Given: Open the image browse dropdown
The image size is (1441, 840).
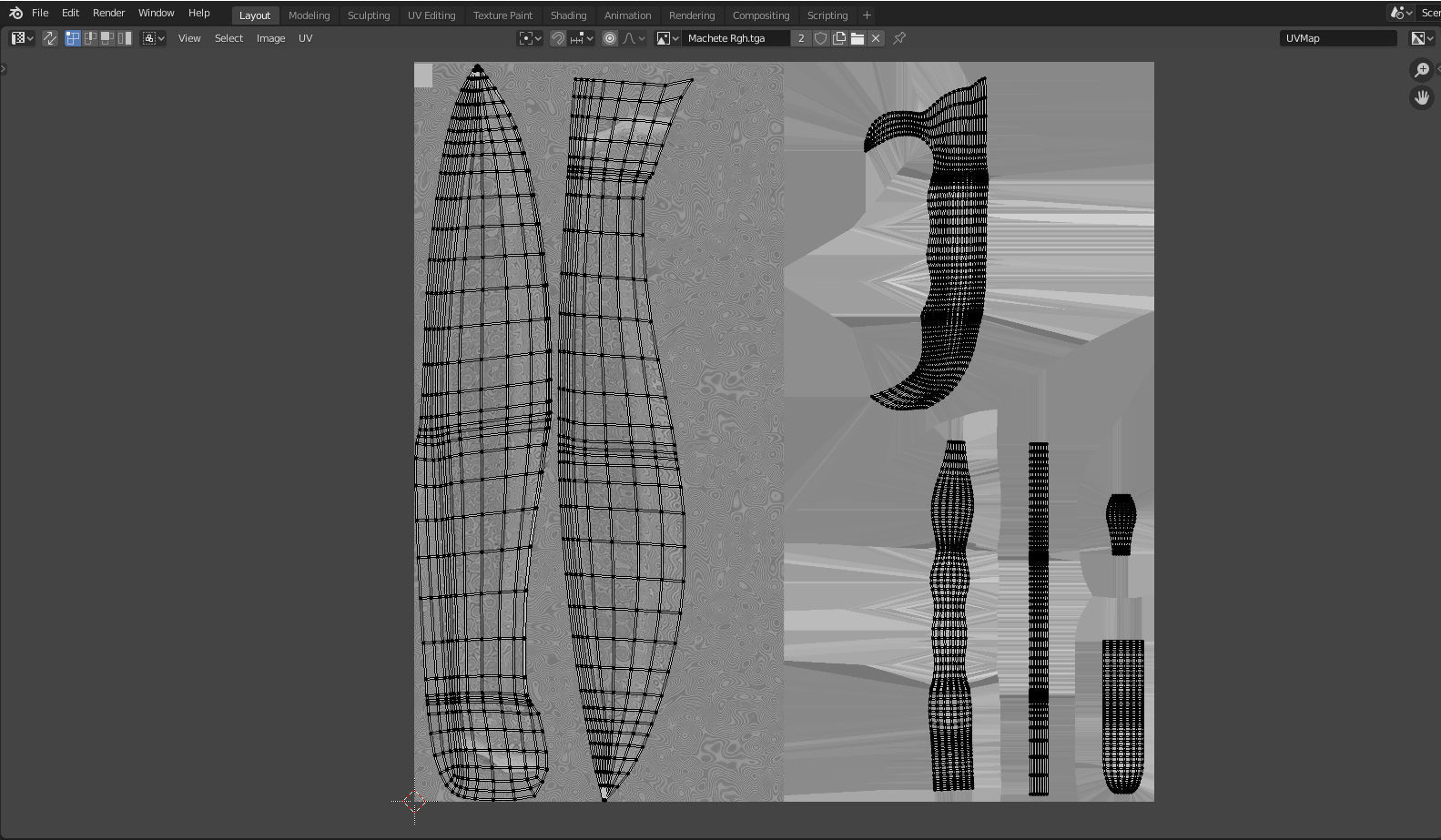Looking at the screenshot, I should (667, 38).
